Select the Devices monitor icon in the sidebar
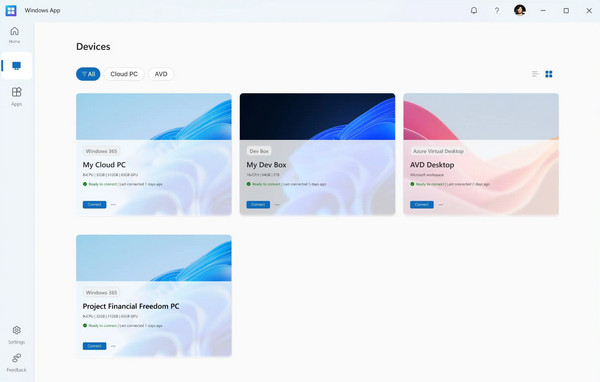600x382 pixels. 16,66
